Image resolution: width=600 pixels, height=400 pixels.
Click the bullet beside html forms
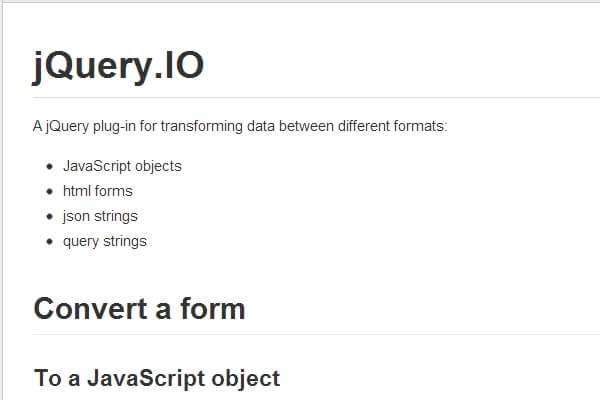(x=50, y=191)
